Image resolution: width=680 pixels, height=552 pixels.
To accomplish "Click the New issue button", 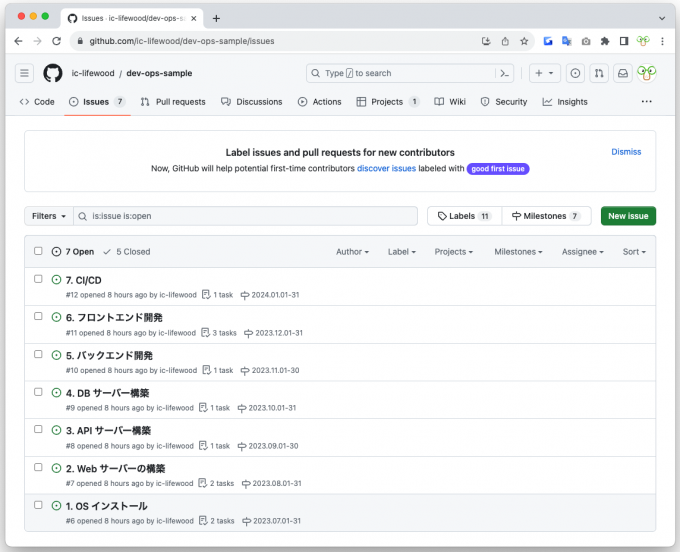I will point(628,216).
